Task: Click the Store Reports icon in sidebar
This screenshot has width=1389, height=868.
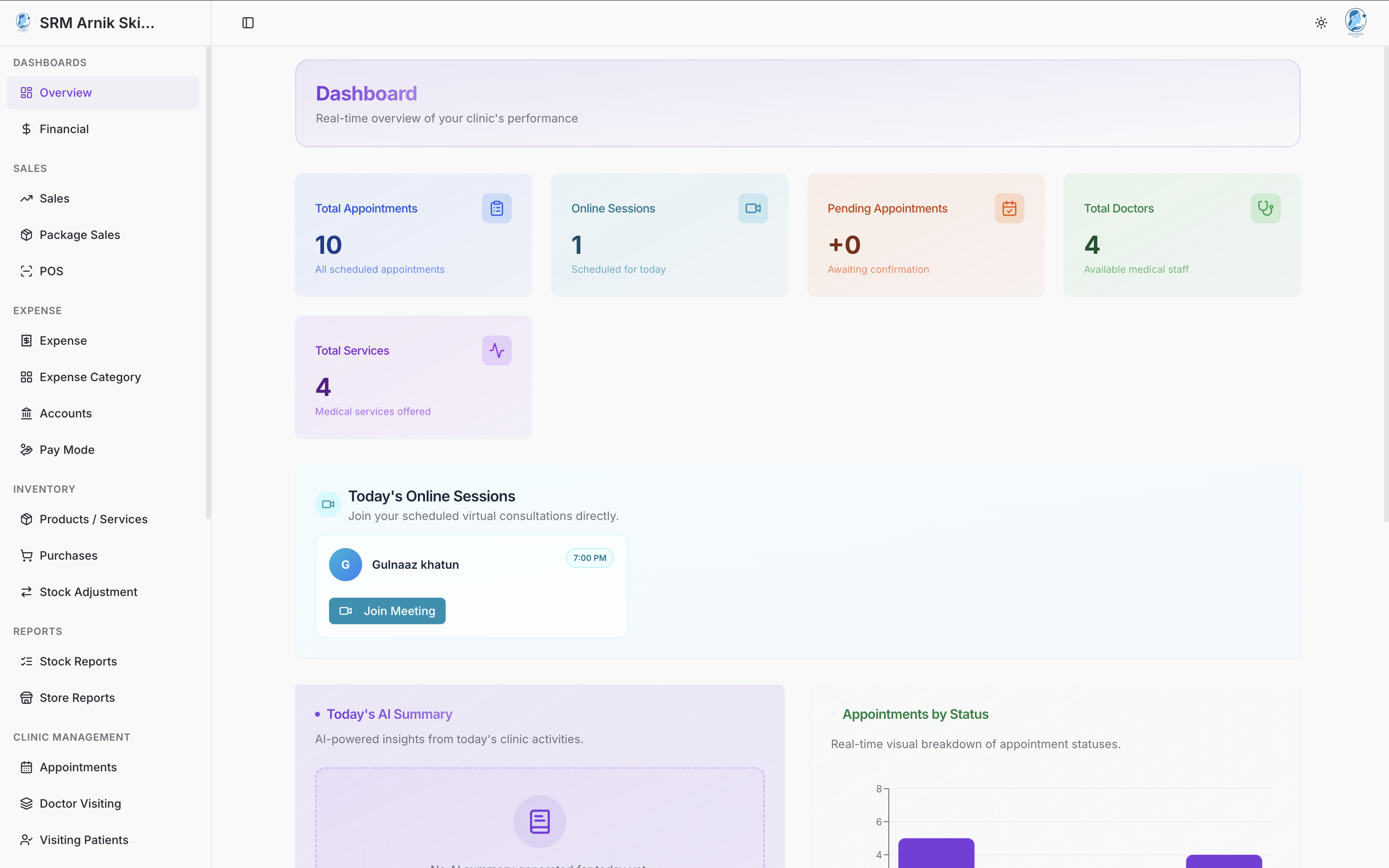Action: tap(26, 698)
